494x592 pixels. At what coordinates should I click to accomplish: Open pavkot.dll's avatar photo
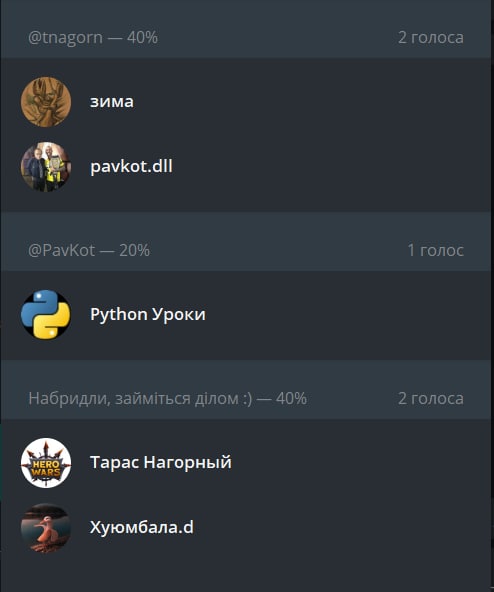click(46, 167)
